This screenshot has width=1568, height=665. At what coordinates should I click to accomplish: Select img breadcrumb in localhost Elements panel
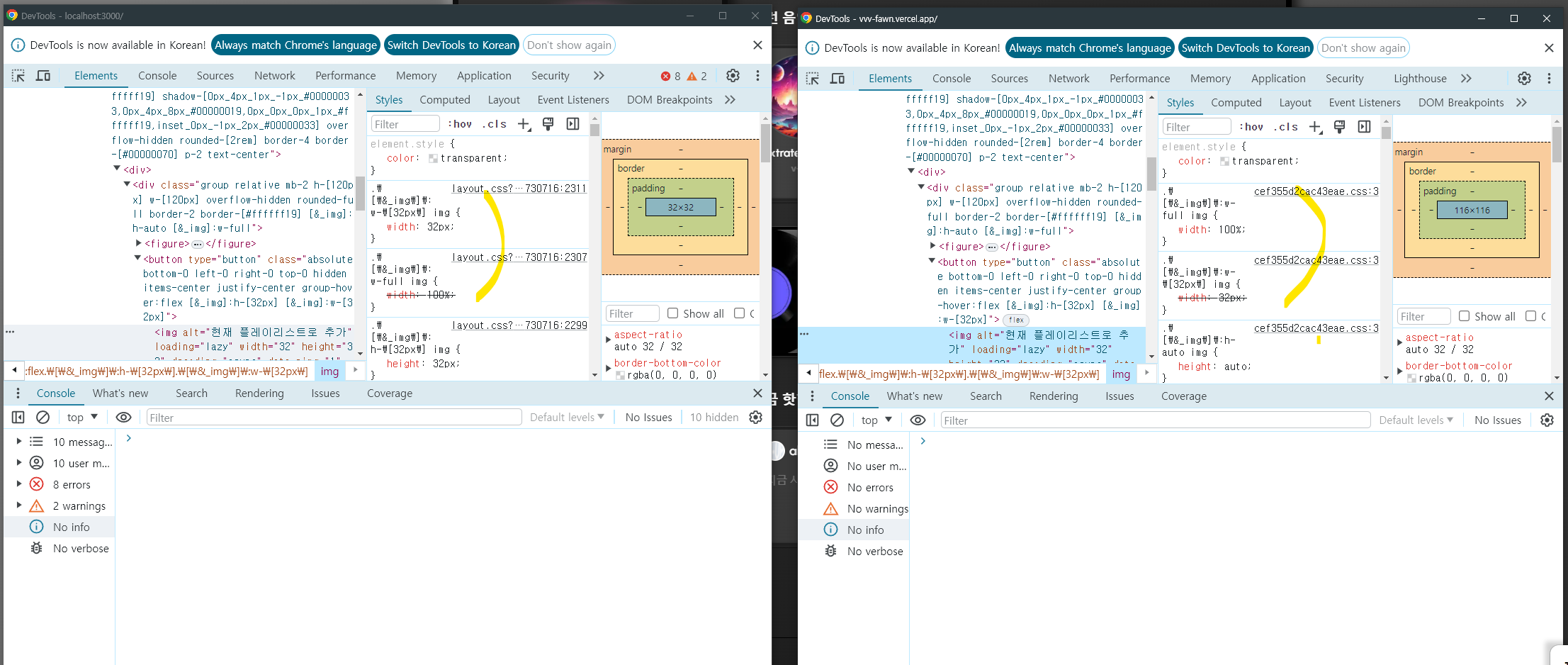(x=329, y=371)
